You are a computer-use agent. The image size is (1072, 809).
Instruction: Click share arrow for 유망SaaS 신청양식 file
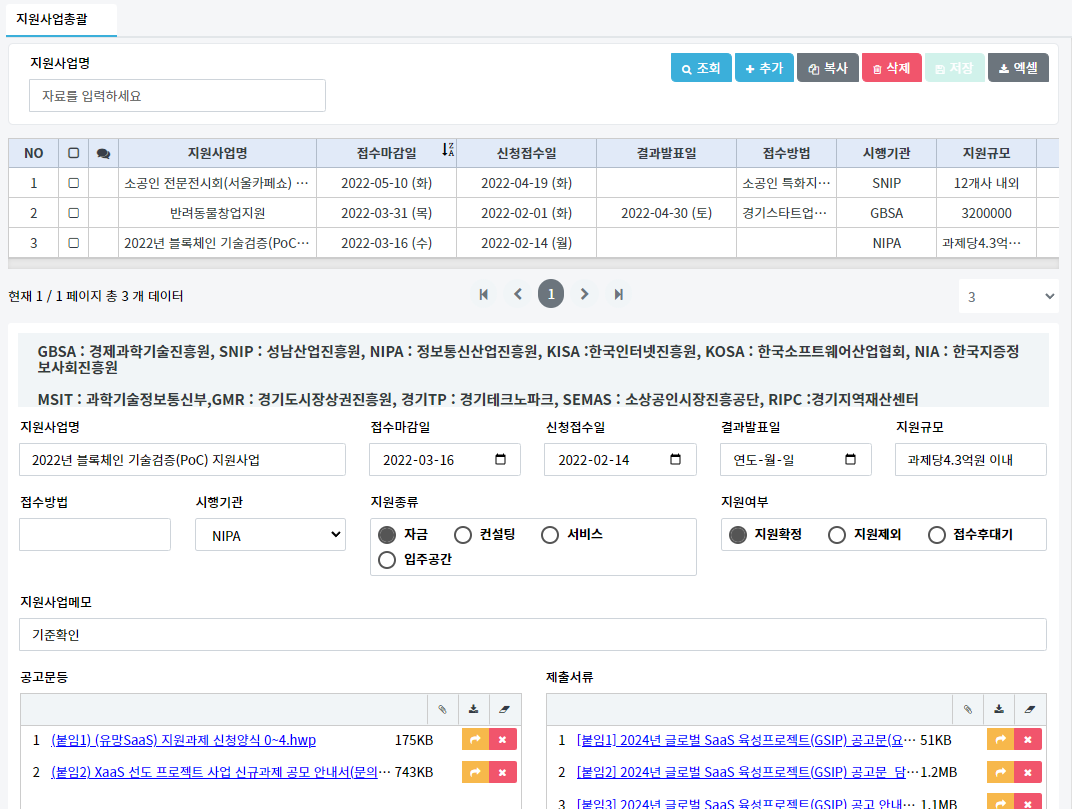click(x=475, y=739)
